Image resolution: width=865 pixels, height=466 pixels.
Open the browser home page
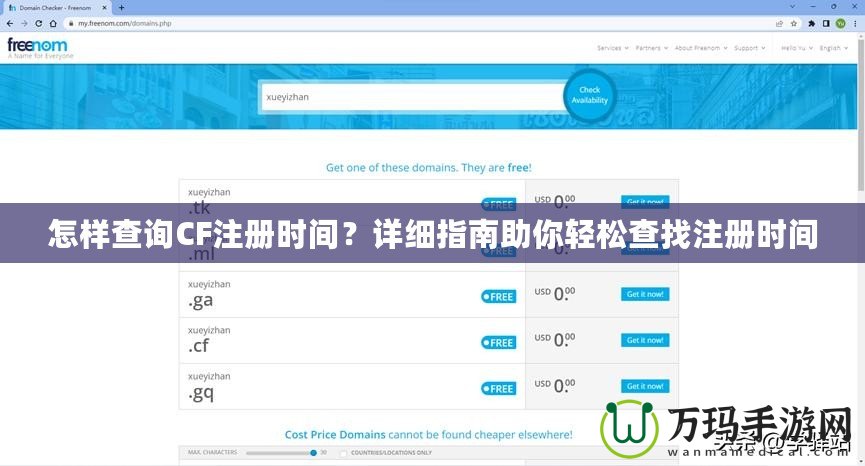(53, 24)
